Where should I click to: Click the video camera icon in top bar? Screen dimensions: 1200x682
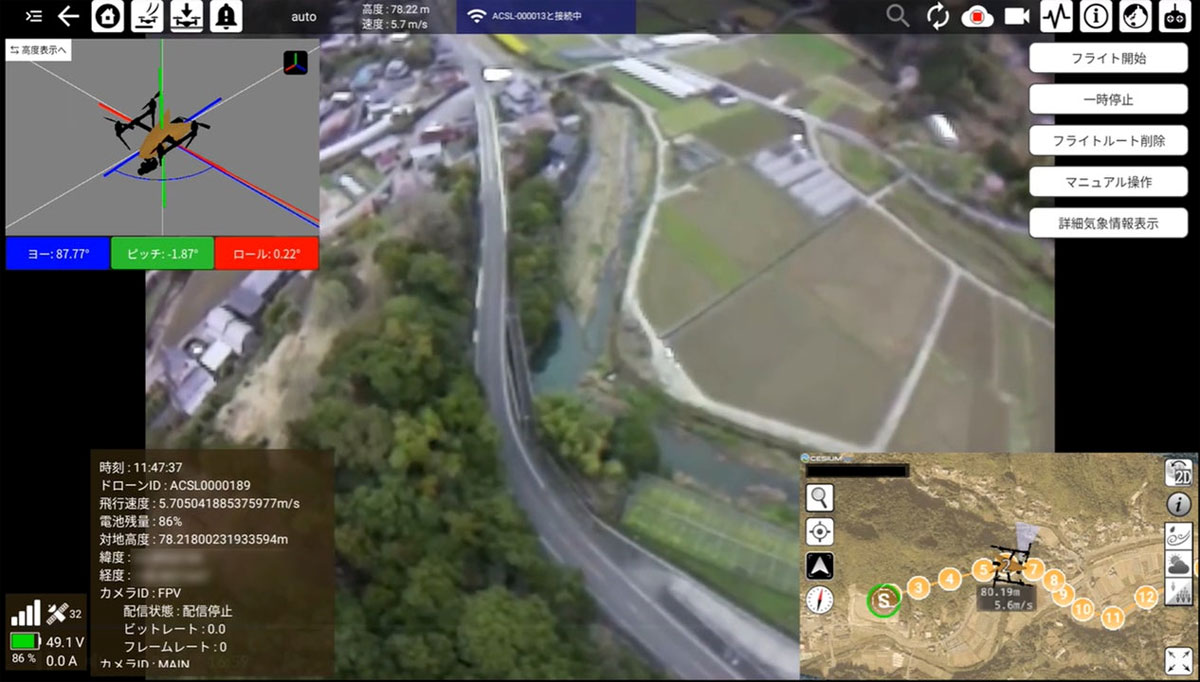(1017, 16)
